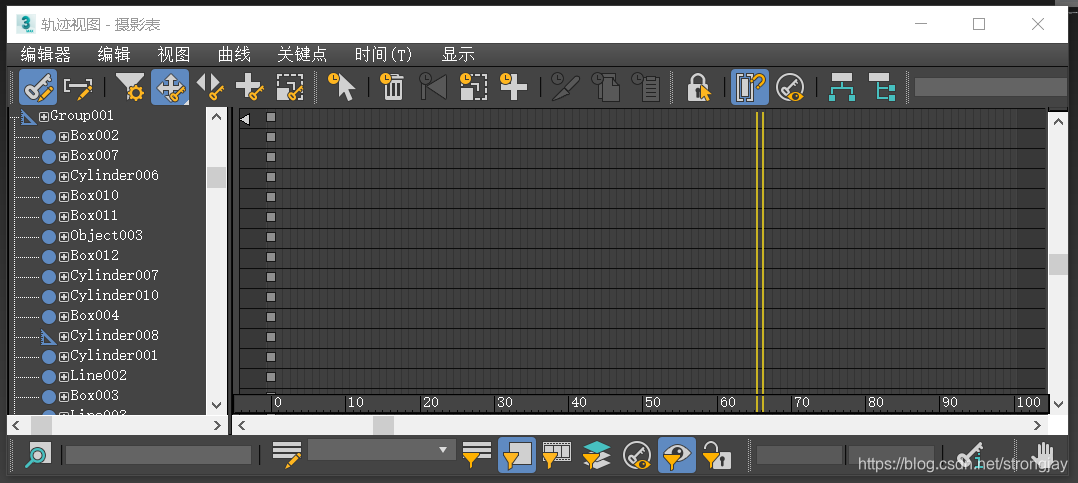Click the Scale Time icon
The image size is (1078, 483).
tap(473, 87)
